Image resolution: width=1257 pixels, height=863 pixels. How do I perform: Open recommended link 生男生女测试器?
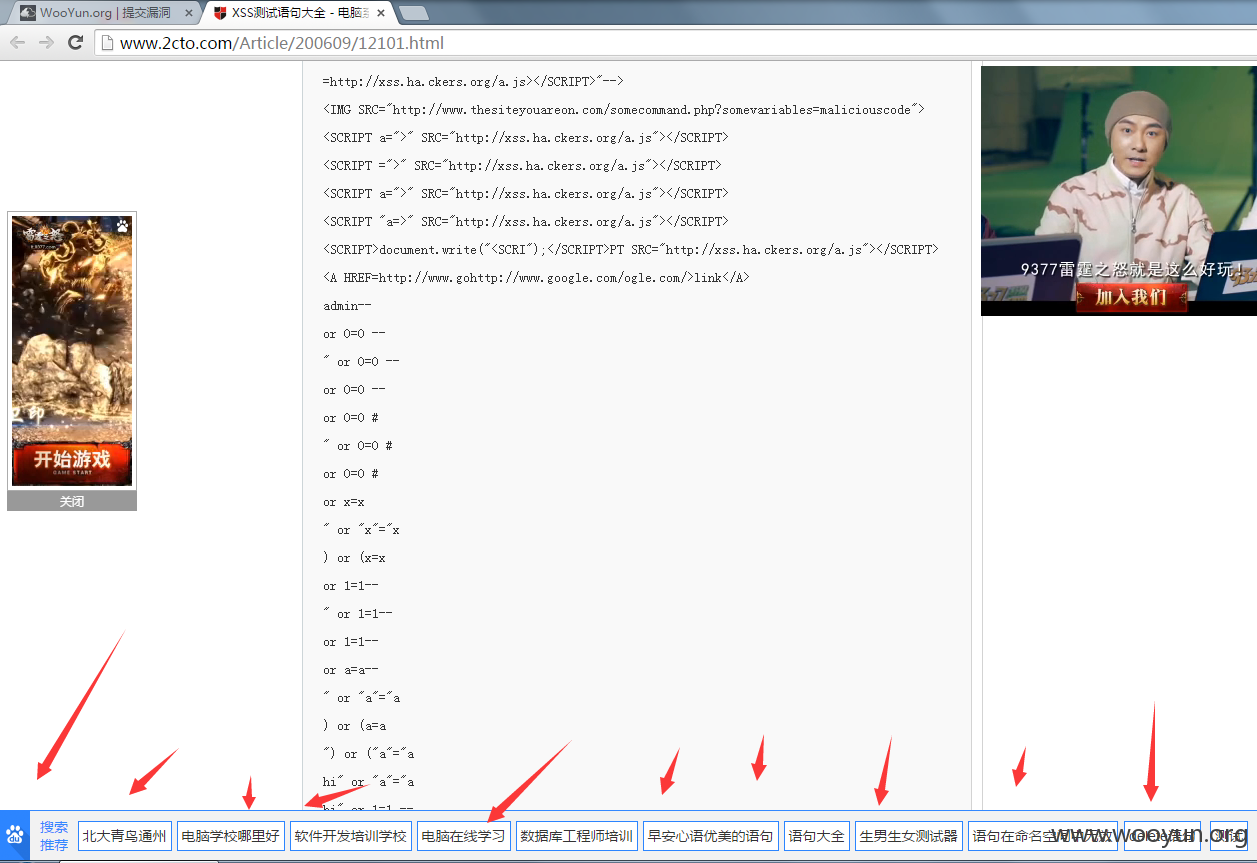909,836
